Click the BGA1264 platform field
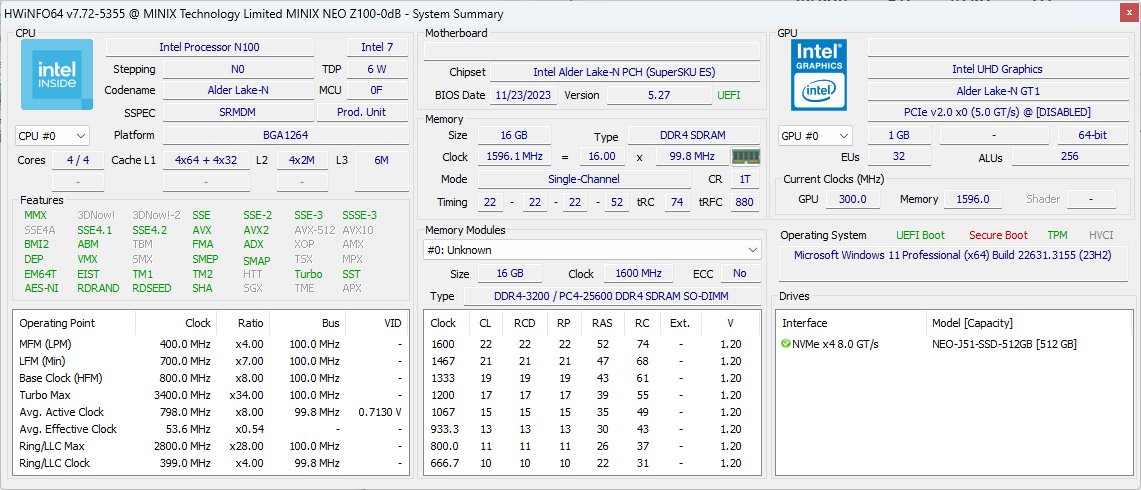This screenshot has height=490, width=1141. (x=285, y=135)
